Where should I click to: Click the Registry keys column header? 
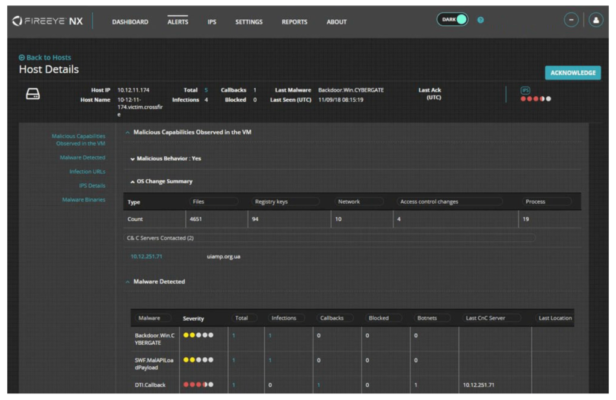(x=285, y=202)
